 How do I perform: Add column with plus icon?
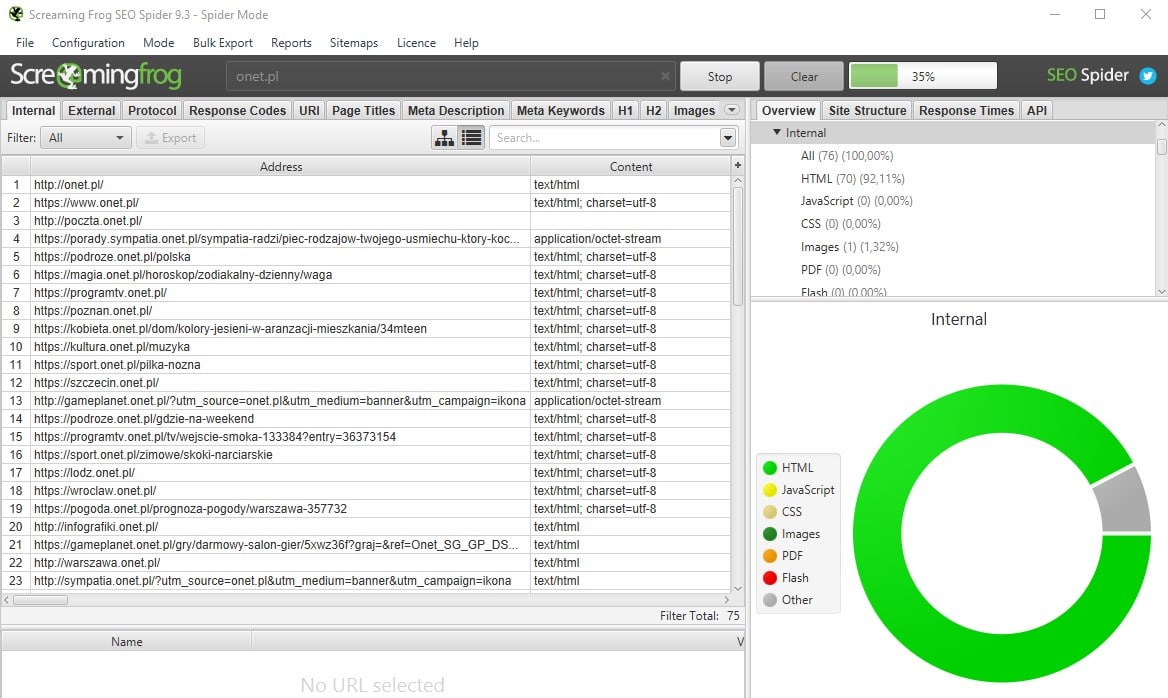click(x=737, y=165)
